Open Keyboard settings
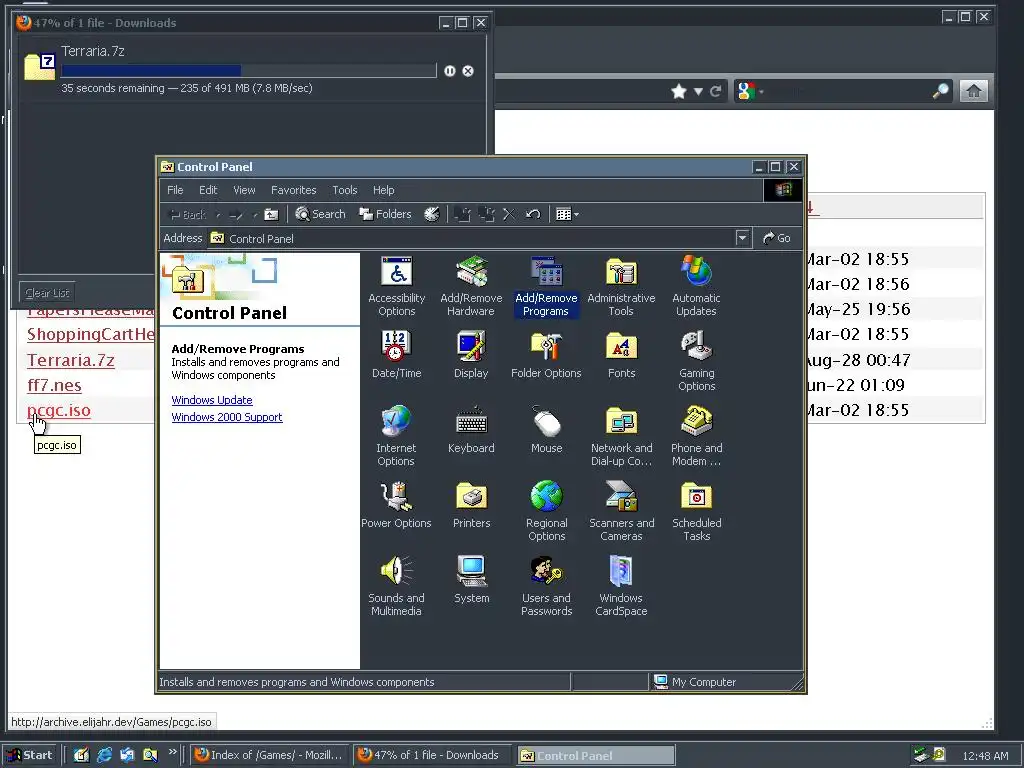 [x=471, y=430]
